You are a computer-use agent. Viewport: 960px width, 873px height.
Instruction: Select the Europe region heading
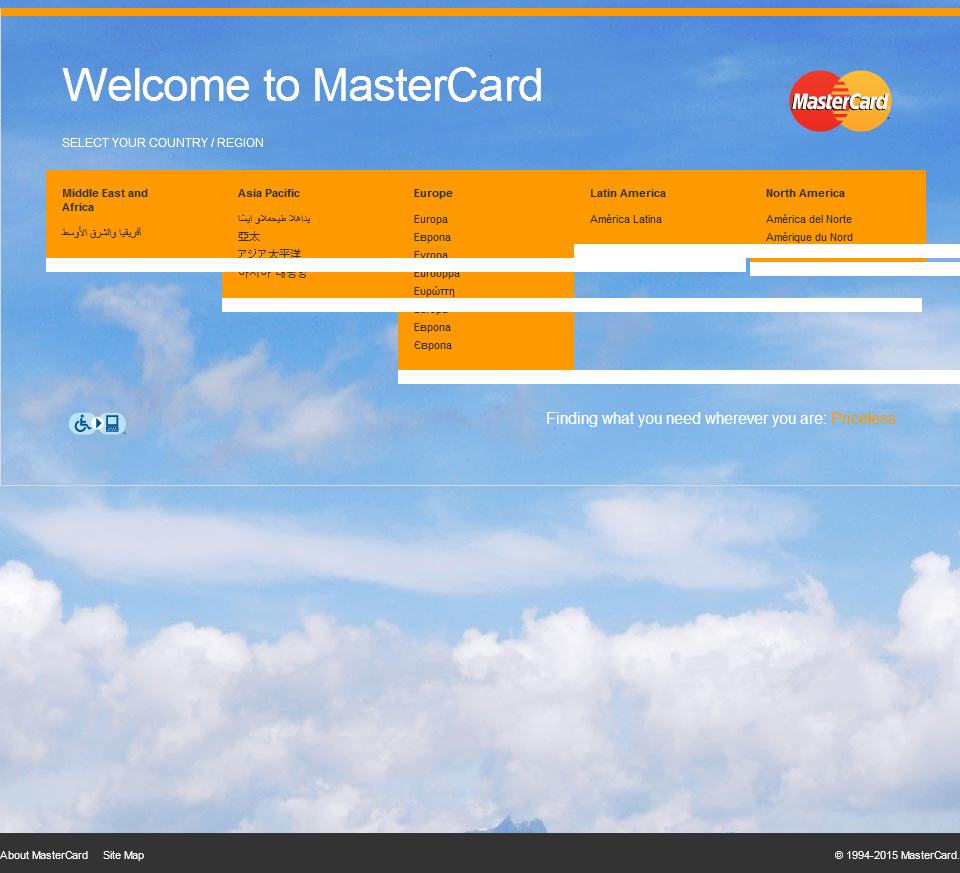click(x=433, y=193)
